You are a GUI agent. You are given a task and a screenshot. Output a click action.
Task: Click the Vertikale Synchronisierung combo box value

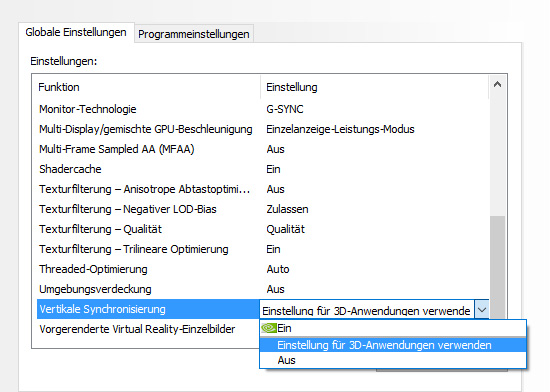tap(367, 310)
